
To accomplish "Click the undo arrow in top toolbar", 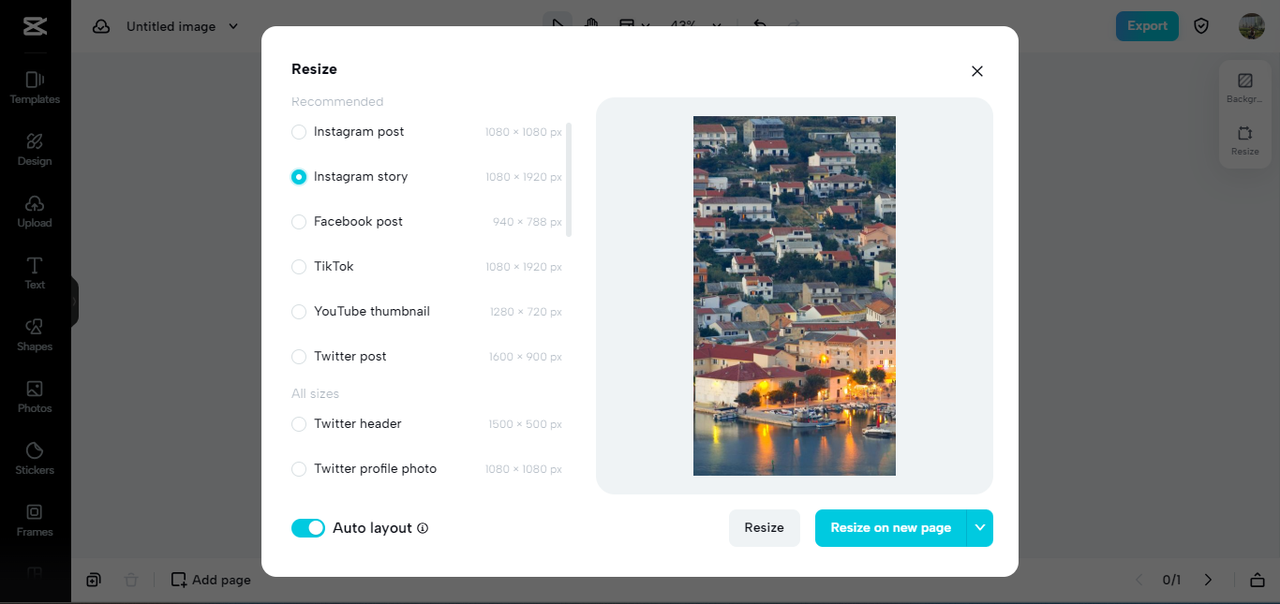I will 759,26.
